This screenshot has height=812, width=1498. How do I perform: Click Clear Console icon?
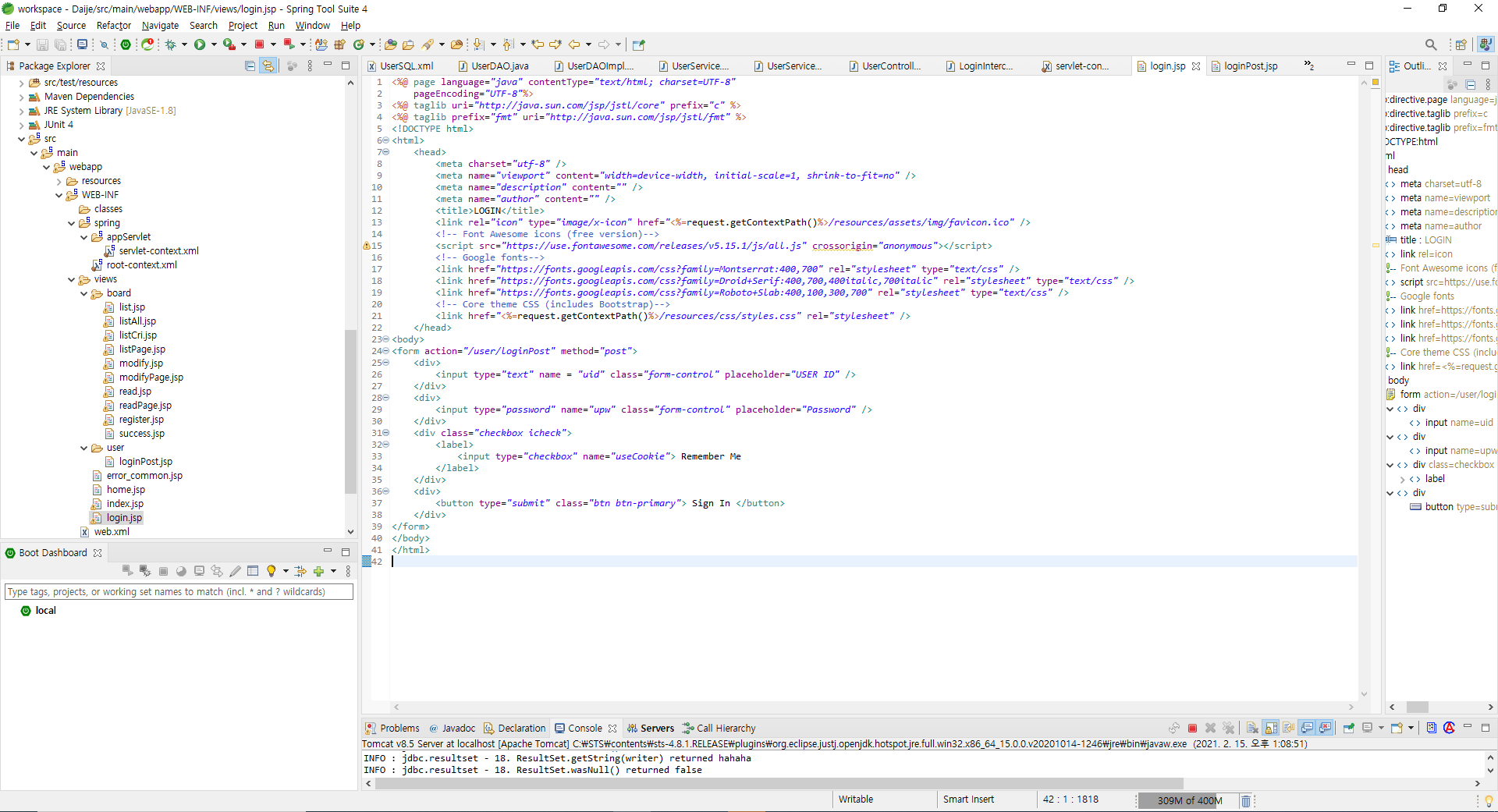(x=1252, y=728)
